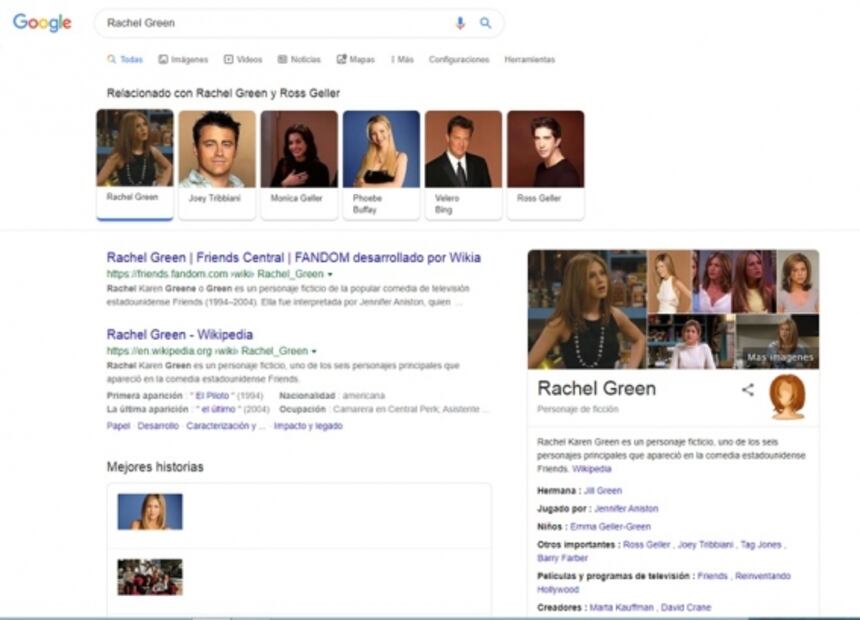Click inside the Rachel Green search field

point(270,23)
